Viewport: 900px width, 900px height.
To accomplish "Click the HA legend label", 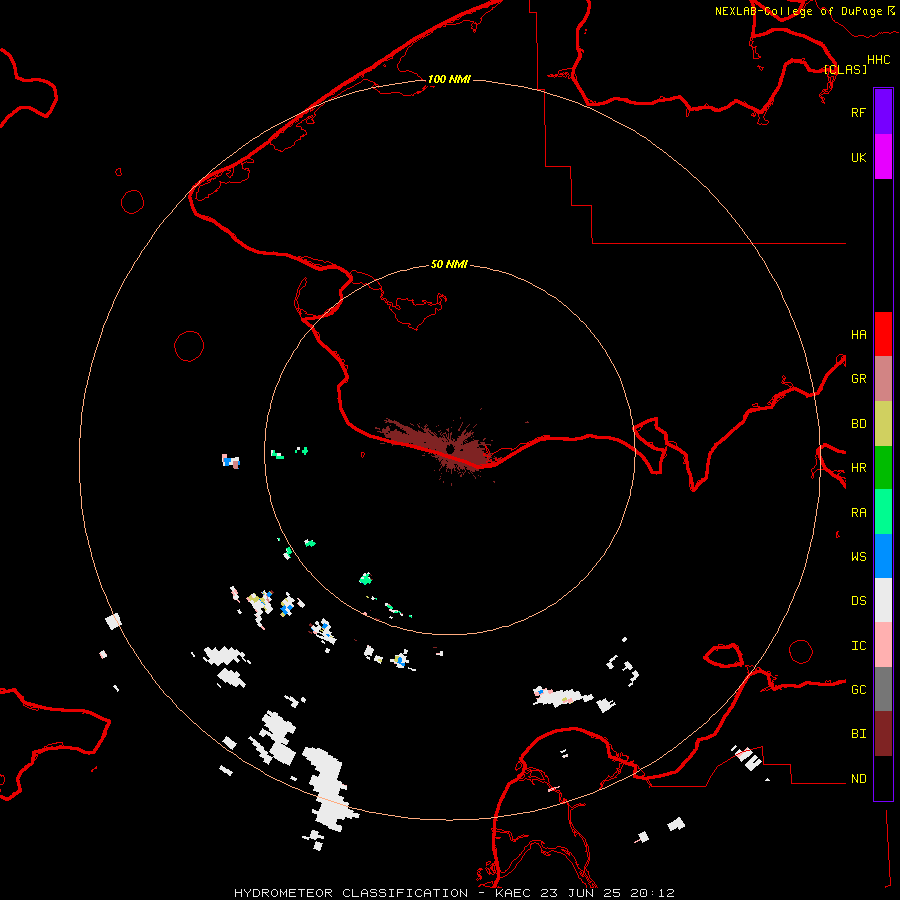I will click(858, 335).
